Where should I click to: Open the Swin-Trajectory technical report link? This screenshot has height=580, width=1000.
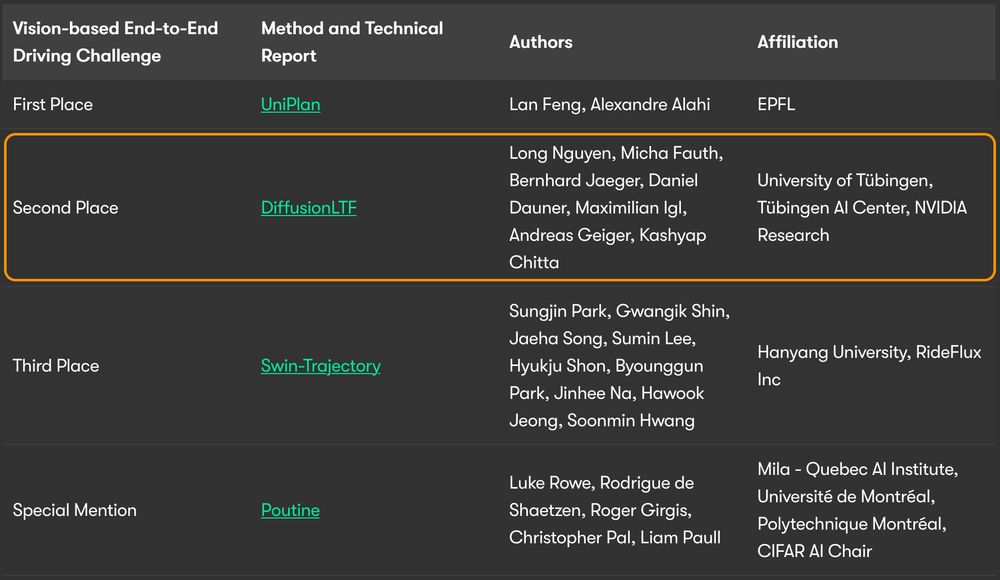tap(321, 366)
